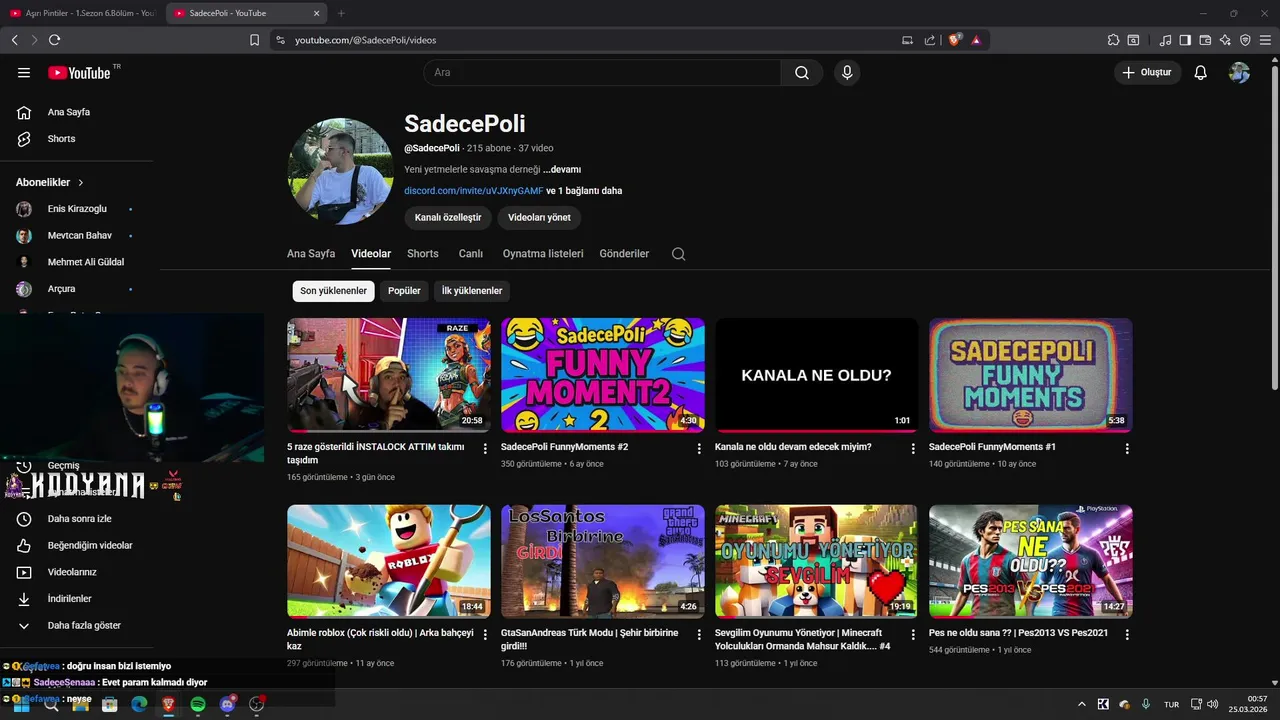
Task: Open the Oluştur create menu
Action: pos(1147,73)
